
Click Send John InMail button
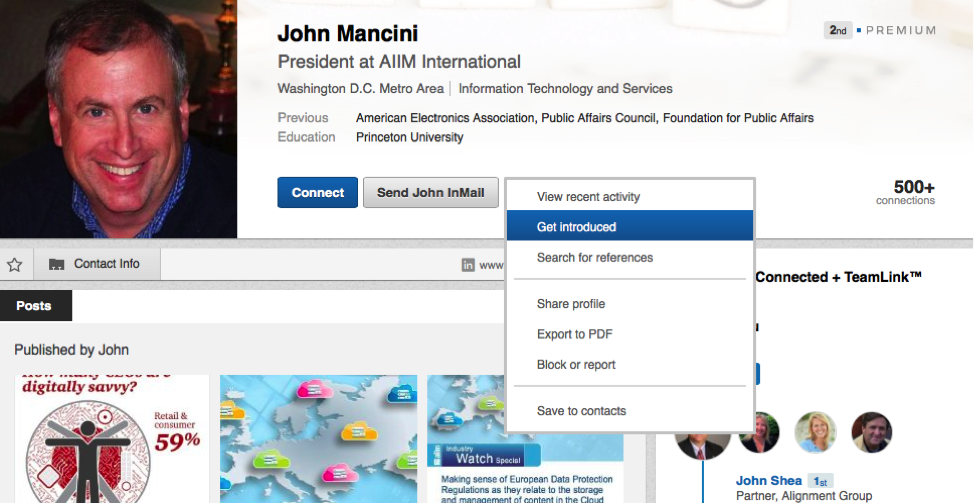tap(430, 193)
